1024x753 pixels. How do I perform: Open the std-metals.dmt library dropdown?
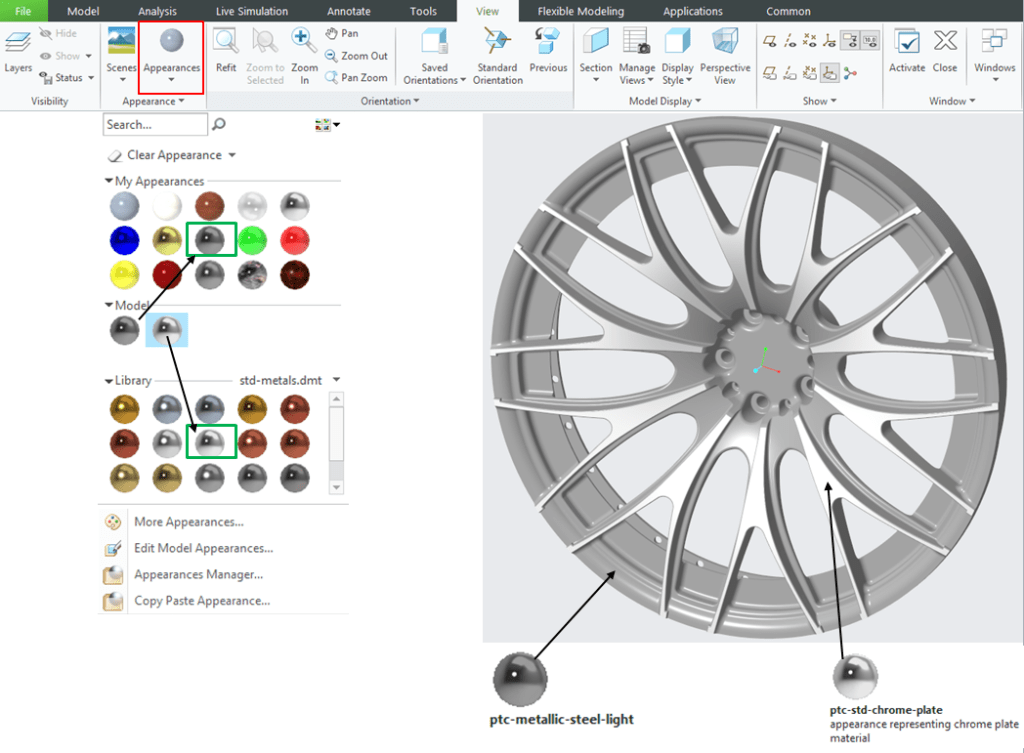(x=336, y=380)
